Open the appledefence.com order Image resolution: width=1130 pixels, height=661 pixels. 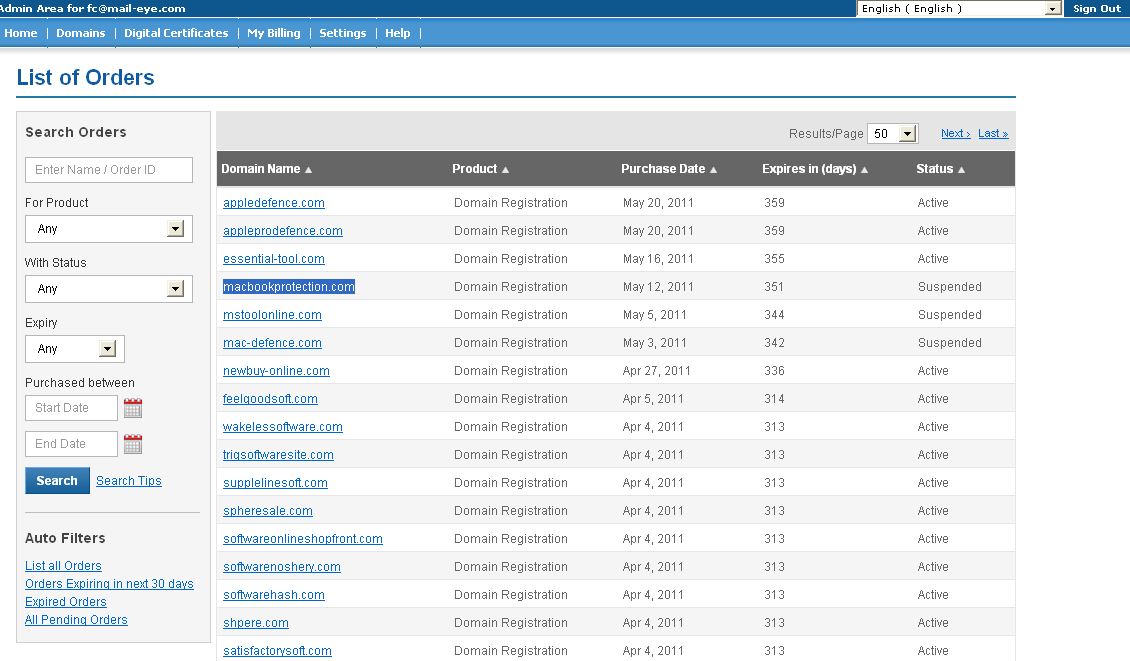point(274,203)
